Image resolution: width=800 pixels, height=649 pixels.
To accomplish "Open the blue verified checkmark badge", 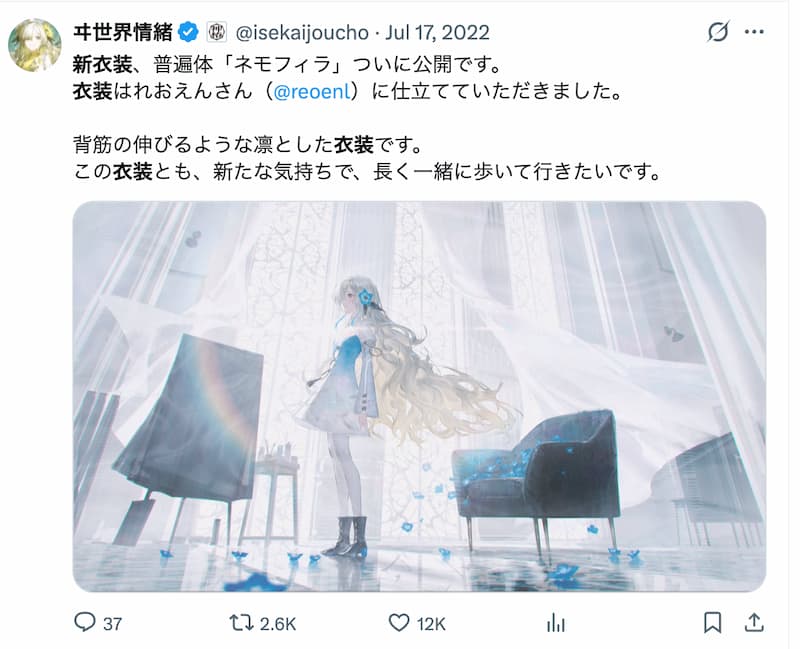I will point(188,33).
